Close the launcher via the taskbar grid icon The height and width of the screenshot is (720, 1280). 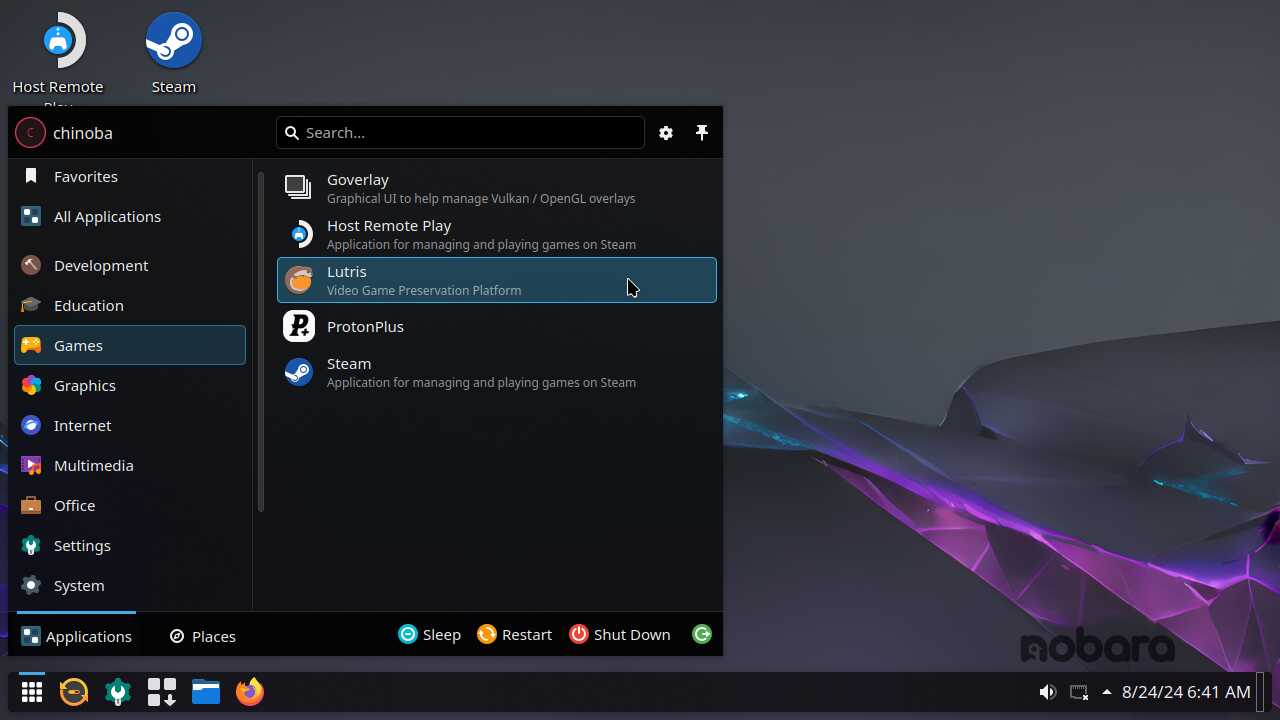[x=32, y=691]
